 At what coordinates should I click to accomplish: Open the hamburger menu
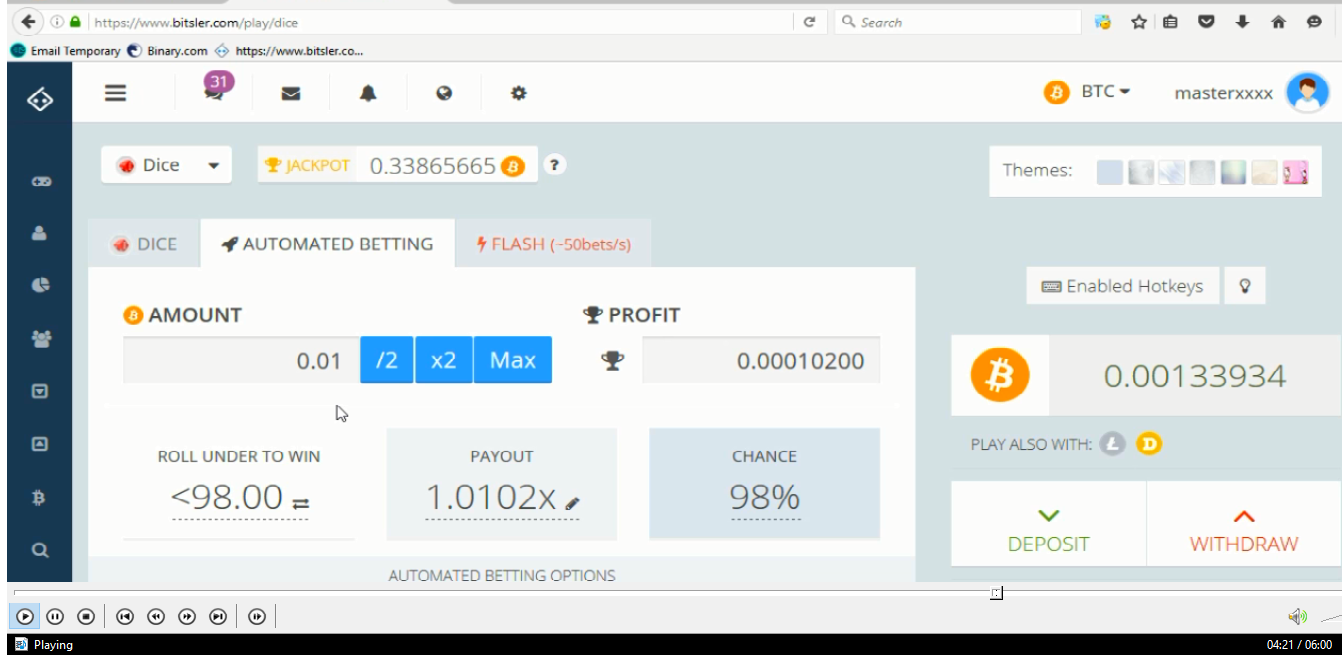pyautogui.click(x=116, y=93)
